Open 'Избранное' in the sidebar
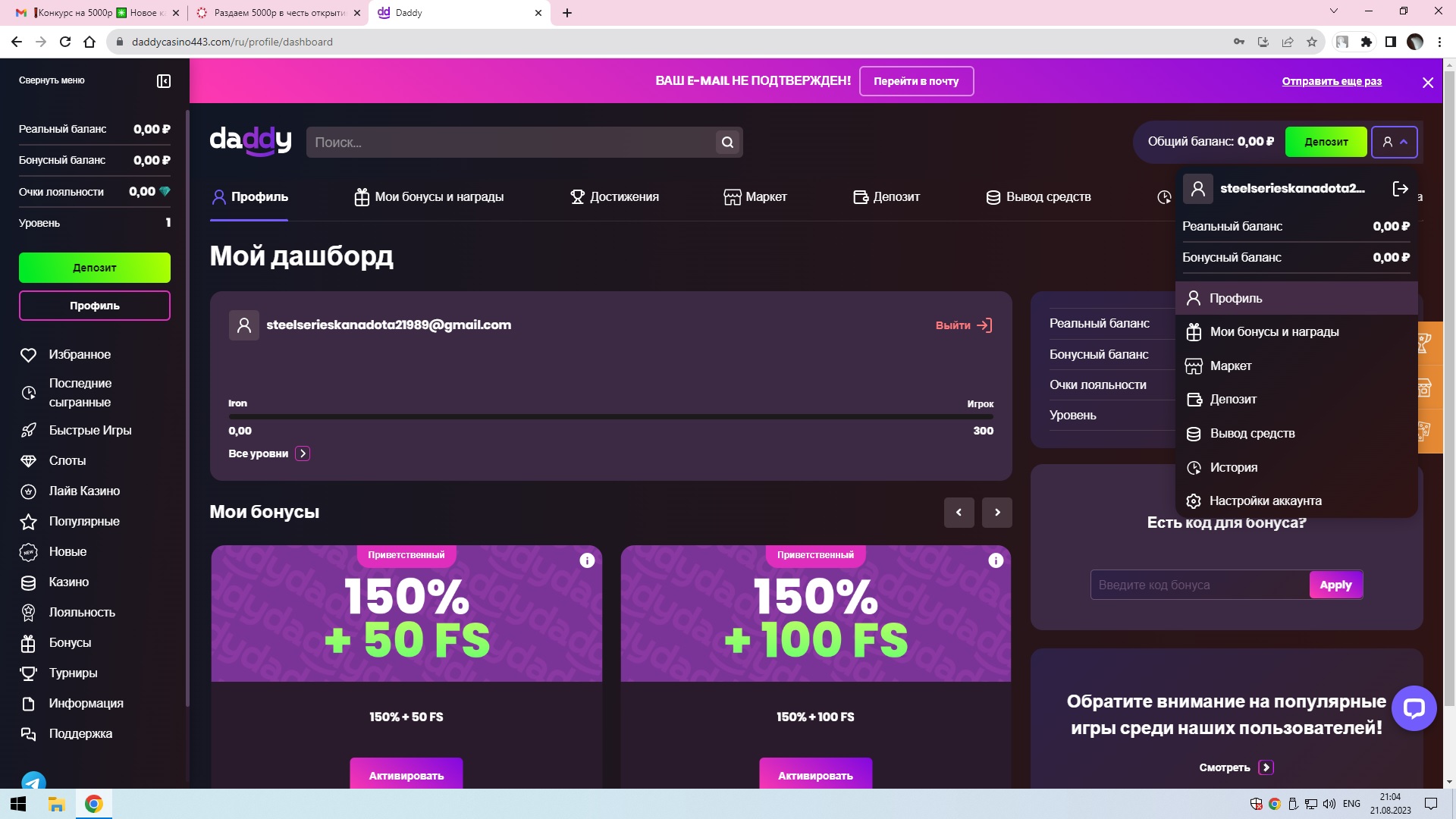The width and height of the screenshot is (1456, 819). click(x=65, y=355)
